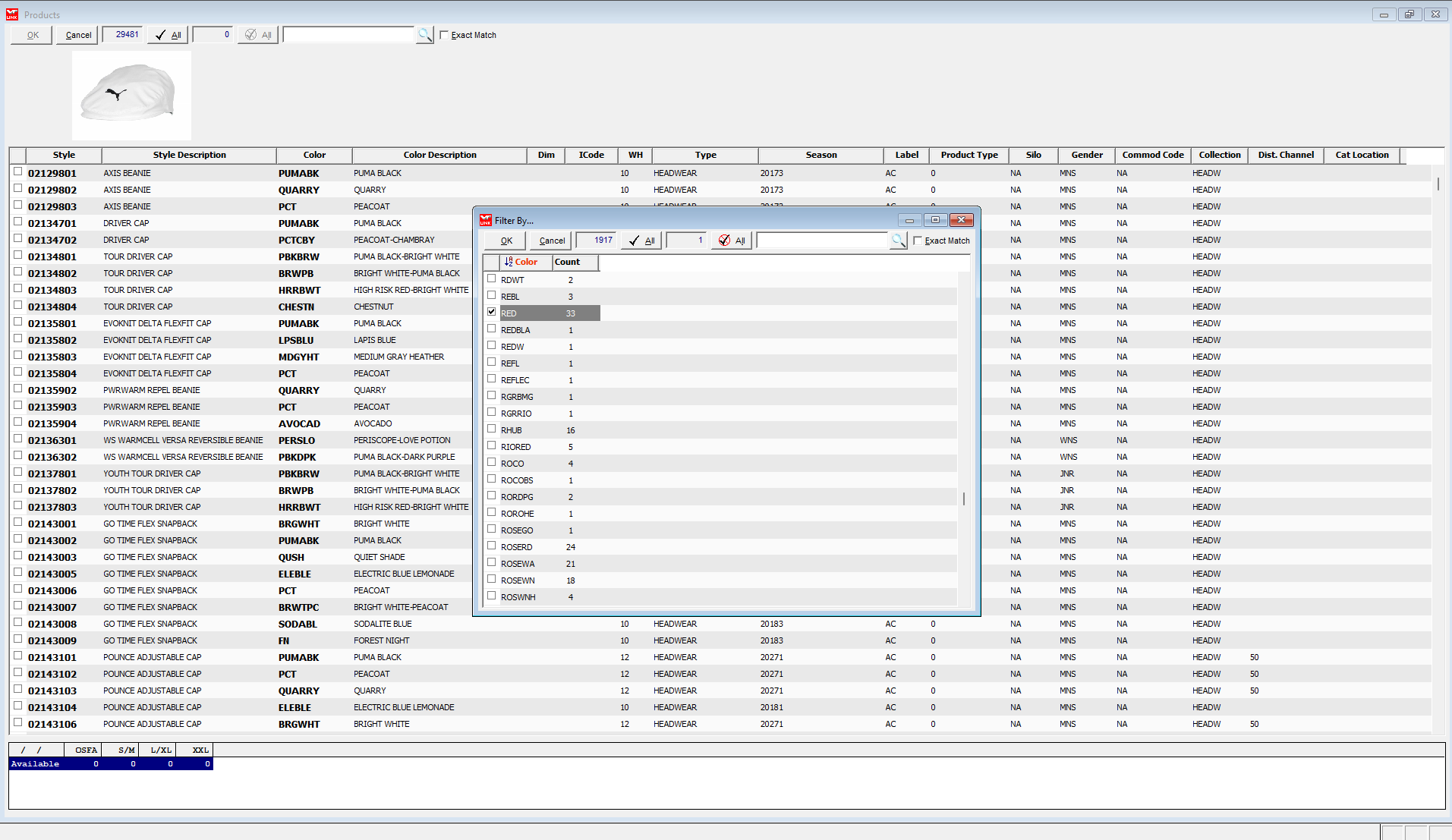The width and height of the screenshot is (1452, 840).
Task: Click the Available row label
Action: 36,764
